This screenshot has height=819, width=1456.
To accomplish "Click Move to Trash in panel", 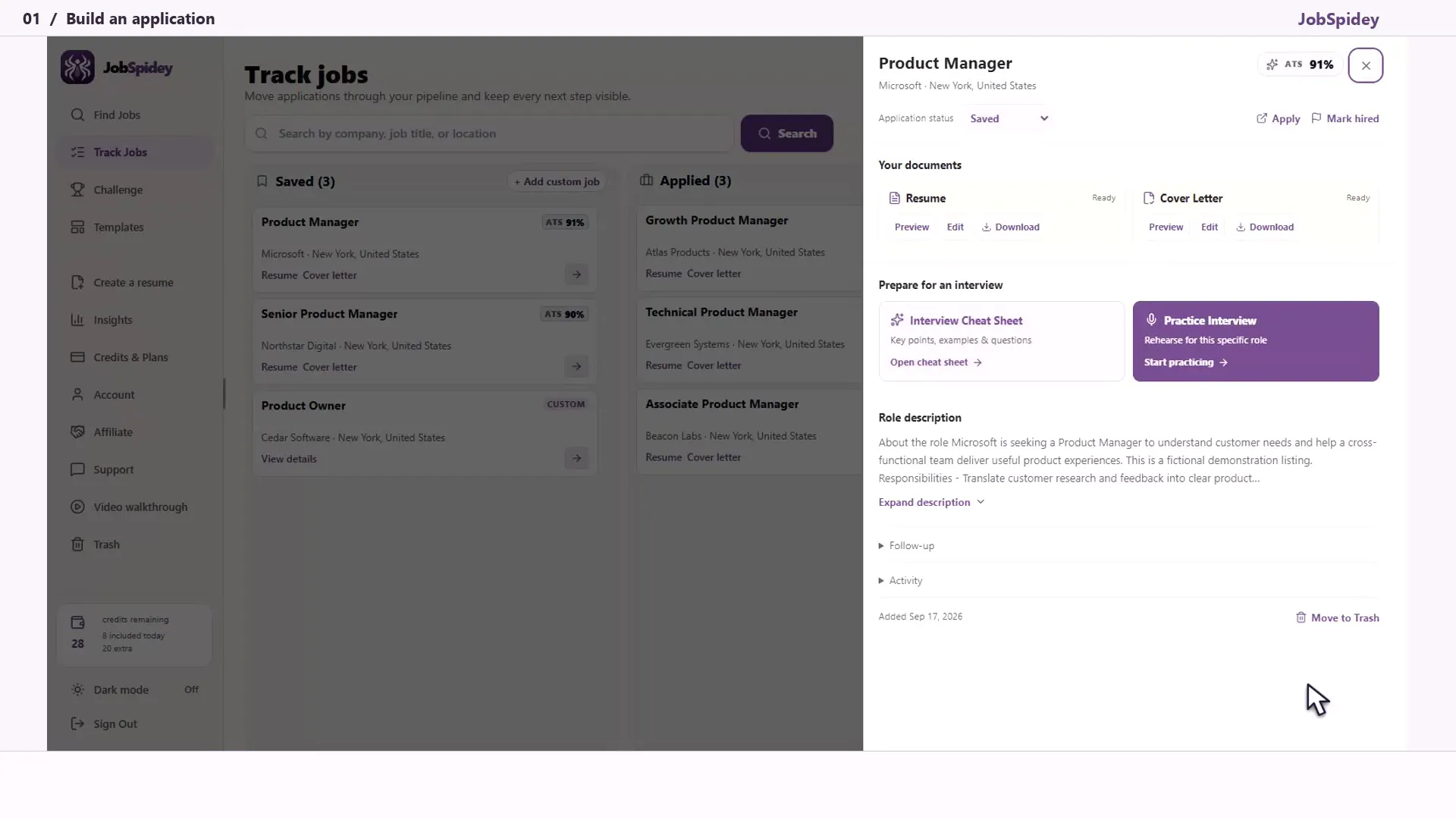I will click(x=1338, y=618).
